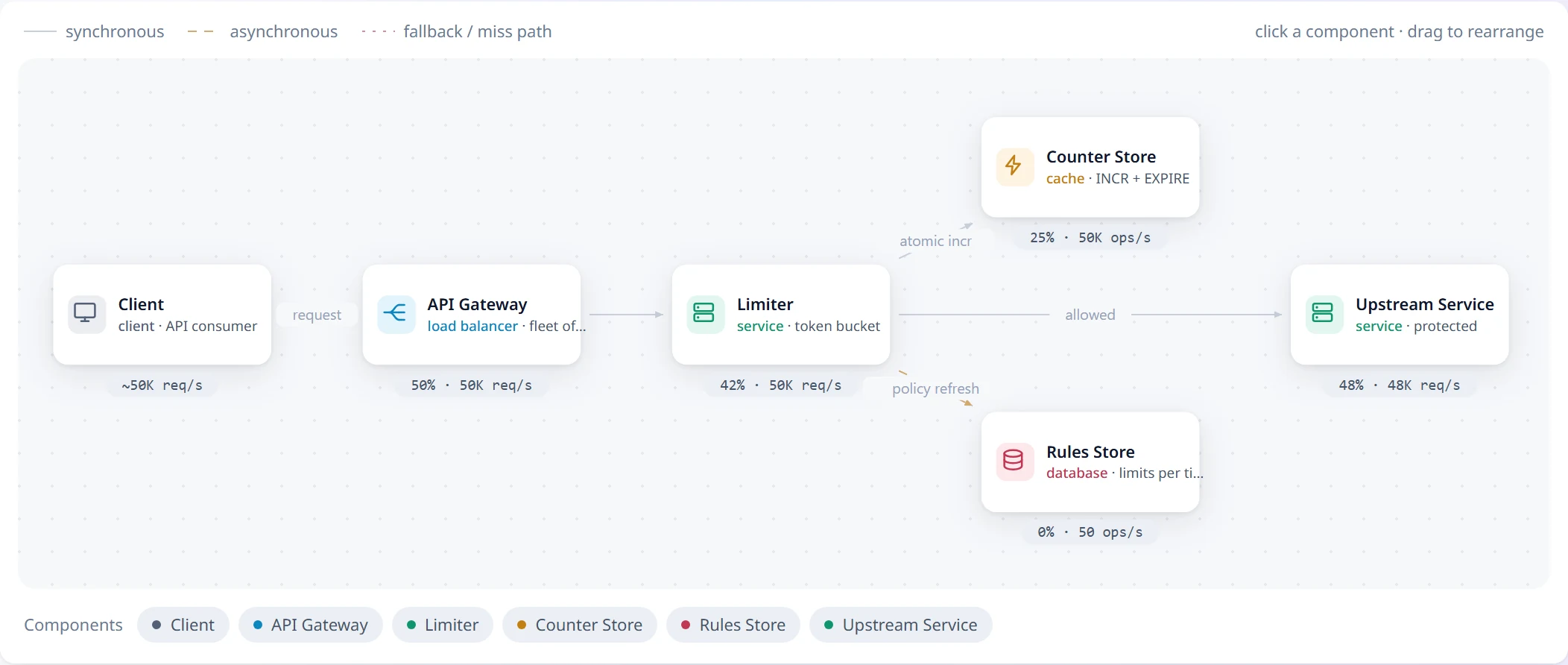Image resolution: width=1568 pixels, height=665 pixels.
Task: Click the 'request' edge label
Action: [x=317, y=315]
